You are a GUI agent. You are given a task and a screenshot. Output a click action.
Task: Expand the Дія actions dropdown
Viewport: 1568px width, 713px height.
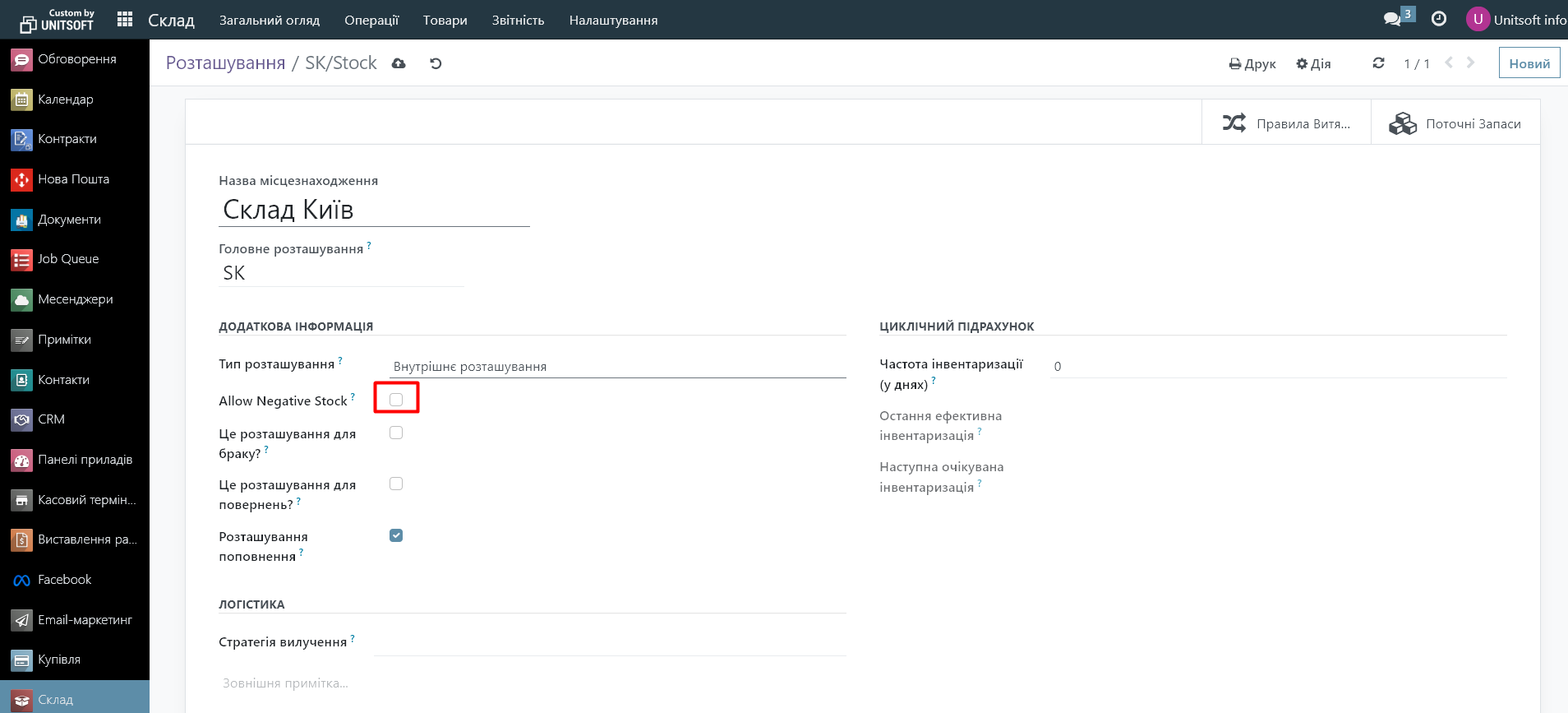pyautogui.click(x=1313, y=63)
